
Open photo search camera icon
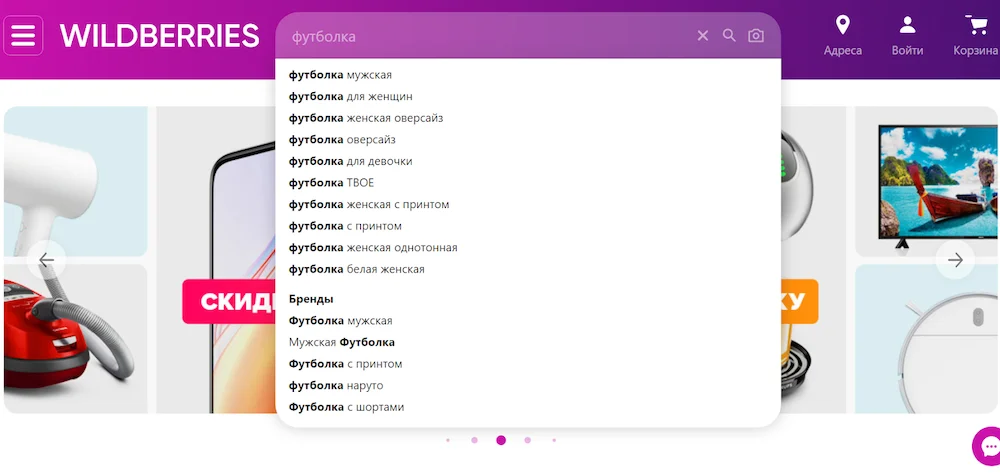click(x=756, y=36)
